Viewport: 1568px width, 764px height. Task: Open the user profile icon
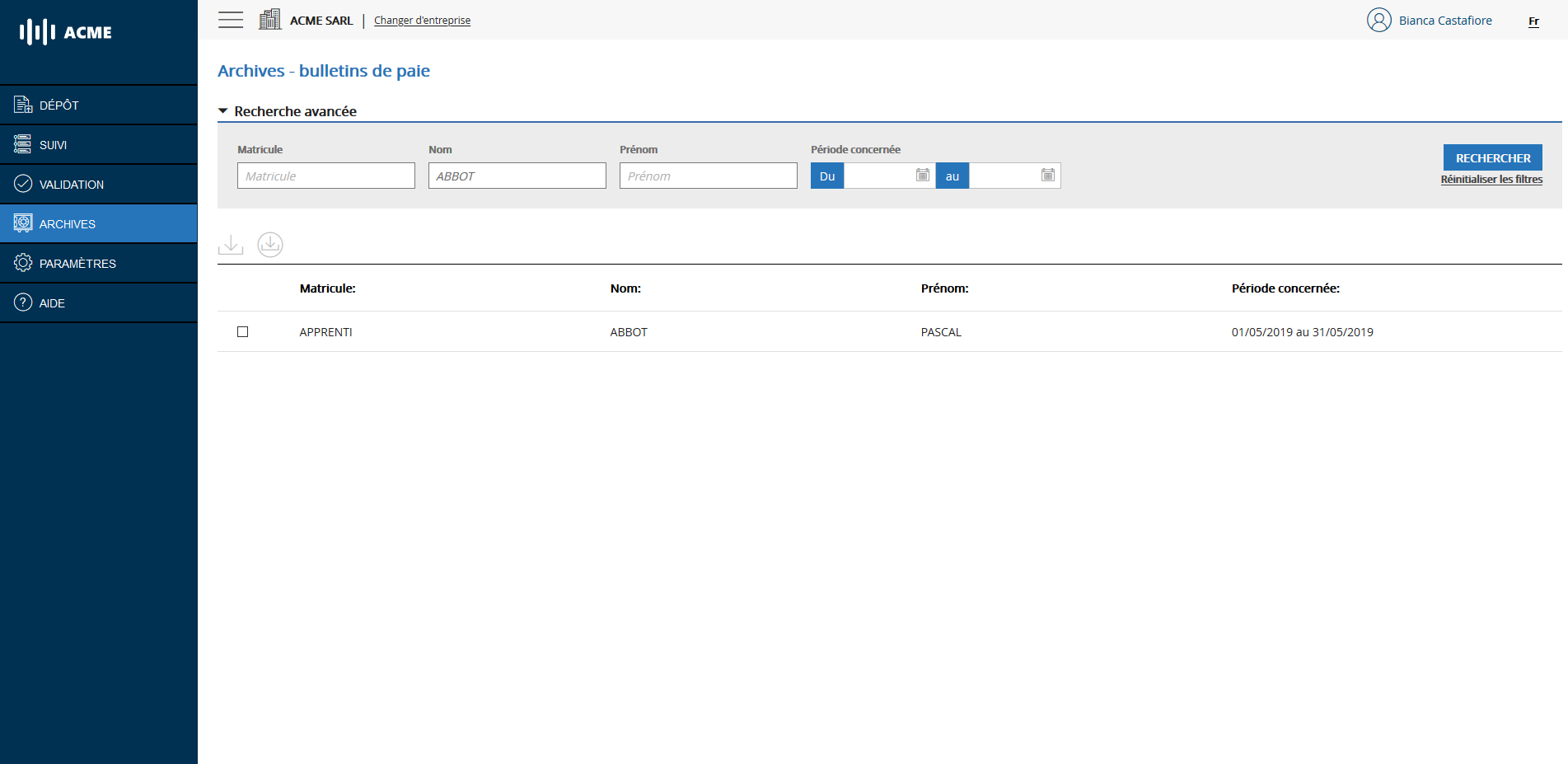tap(1378, 20)
